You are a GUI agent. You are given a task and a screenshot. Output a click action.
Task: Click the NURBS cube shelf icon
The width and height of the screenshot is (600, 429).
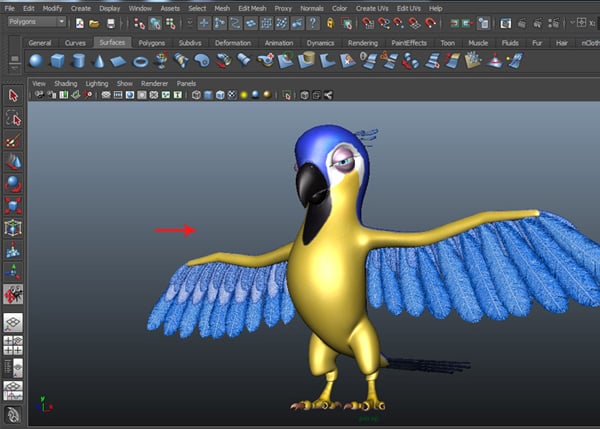[x=57, y=61]
